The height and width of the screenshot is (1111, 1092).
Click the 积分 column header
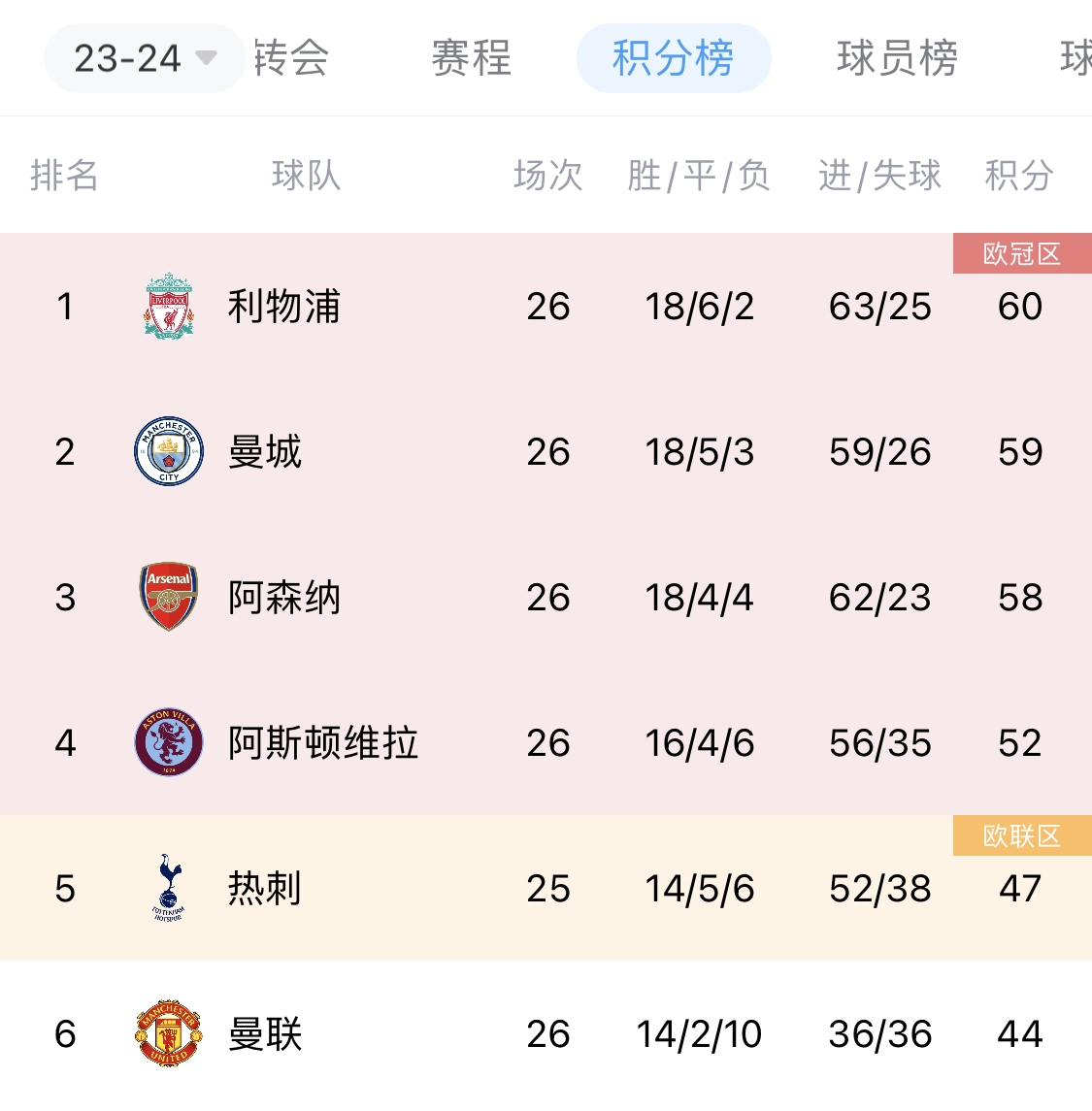(1018, 176)
